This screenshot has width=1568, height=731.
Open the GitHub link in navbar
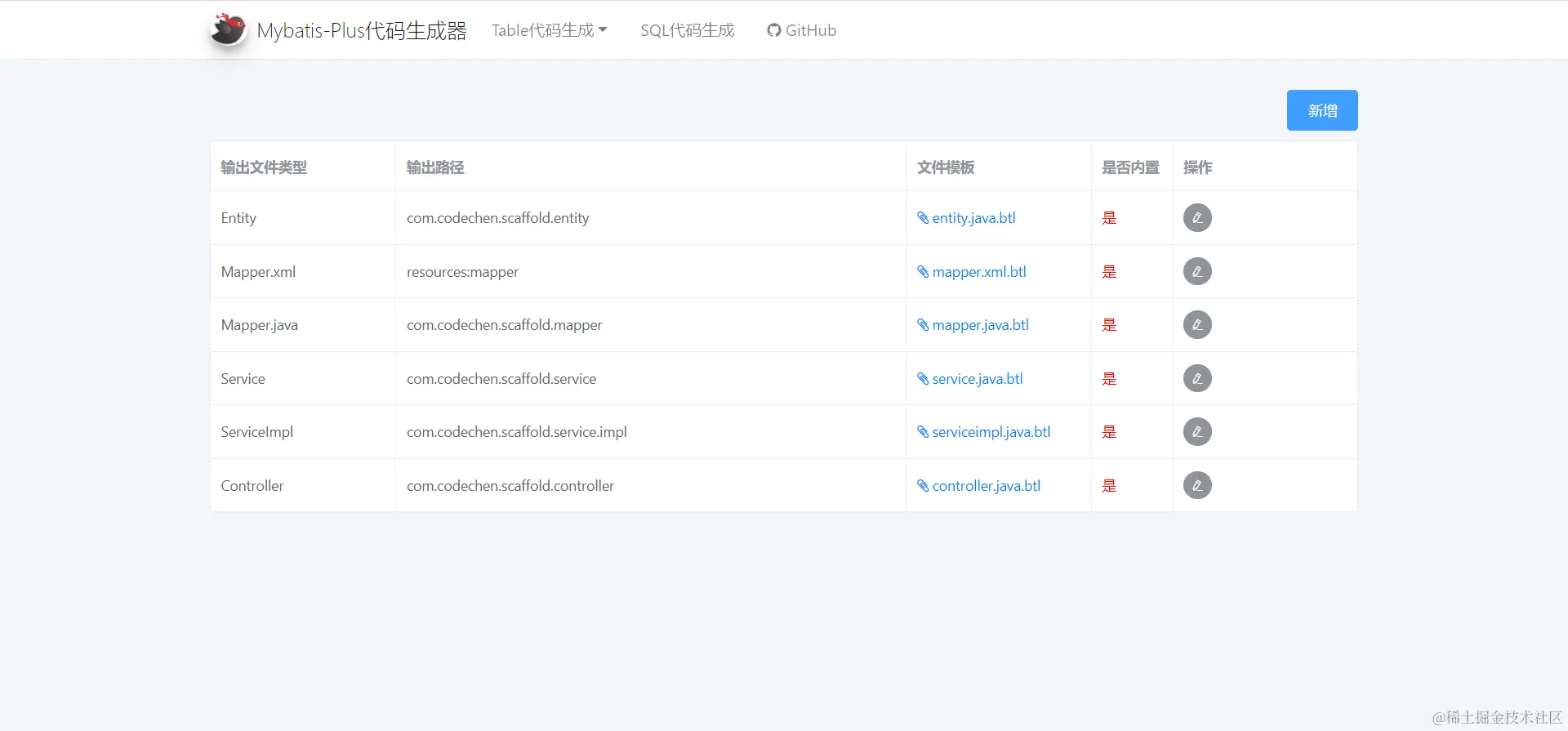(802, 30)
